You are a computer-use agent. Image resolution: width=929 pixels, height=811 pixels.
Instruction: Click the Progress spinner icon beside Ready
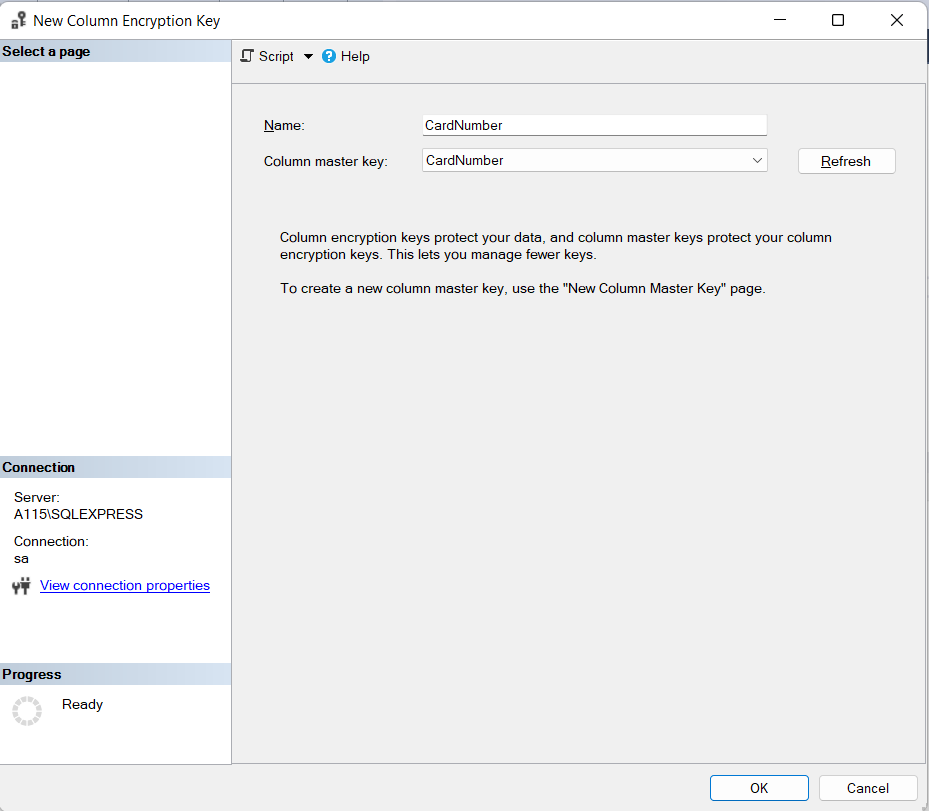click(x=27, y=711)
